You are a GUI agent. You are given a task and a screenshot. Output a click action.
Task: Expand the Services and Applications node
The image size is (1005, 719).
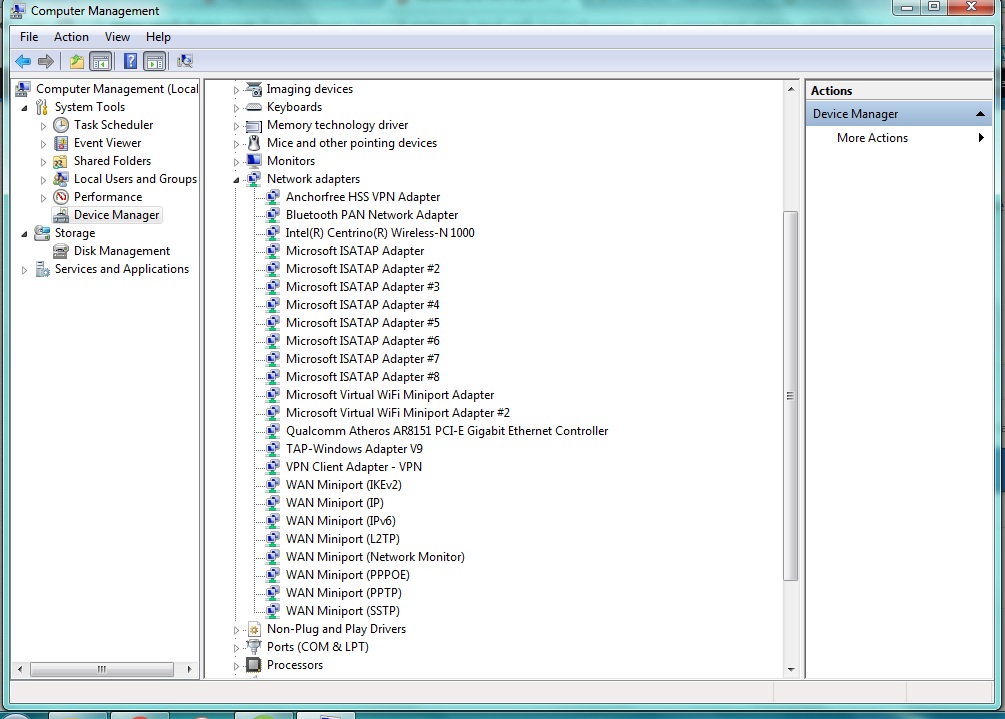click(x=24, y=270)
